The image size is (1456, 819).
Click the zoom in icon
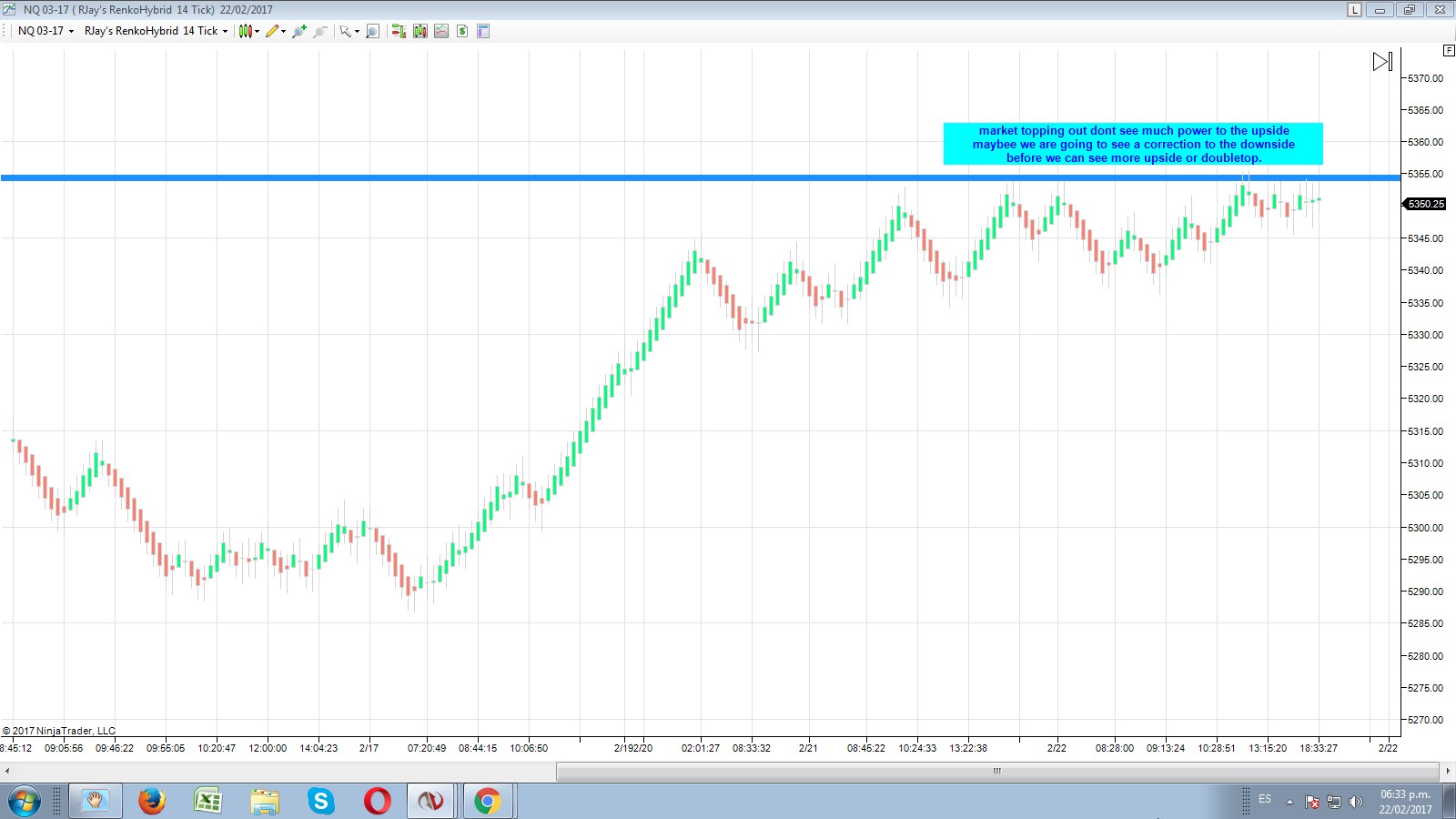coord(298,31)
